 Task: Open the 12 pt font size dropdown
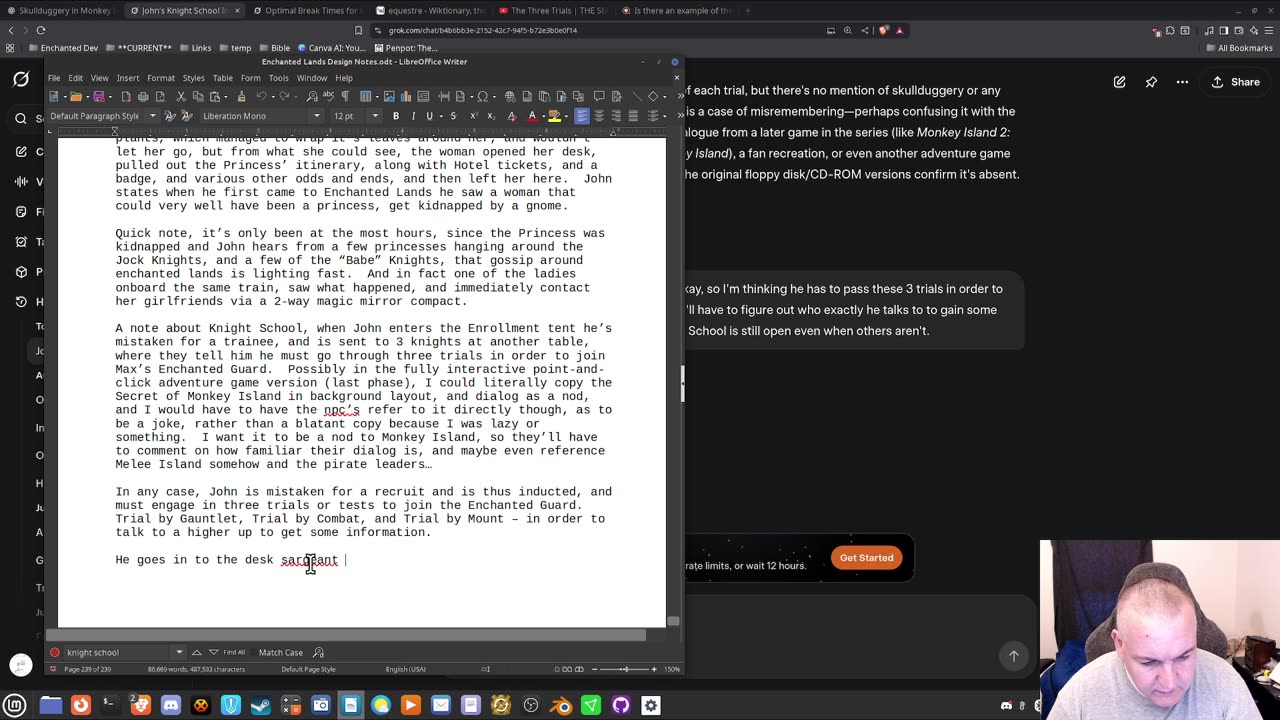click(x=375, y=116)
